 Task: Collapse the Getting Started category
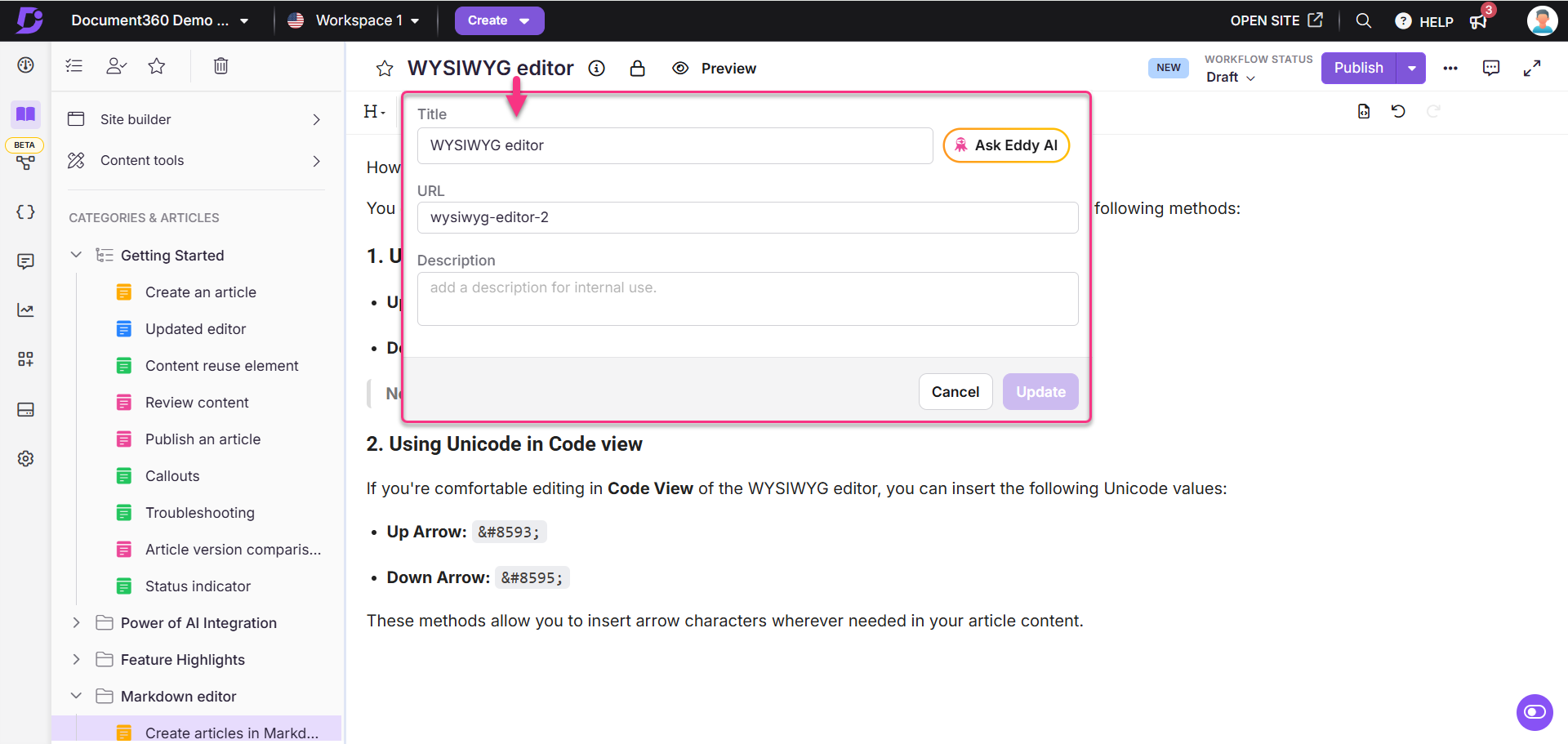[76, 255]
